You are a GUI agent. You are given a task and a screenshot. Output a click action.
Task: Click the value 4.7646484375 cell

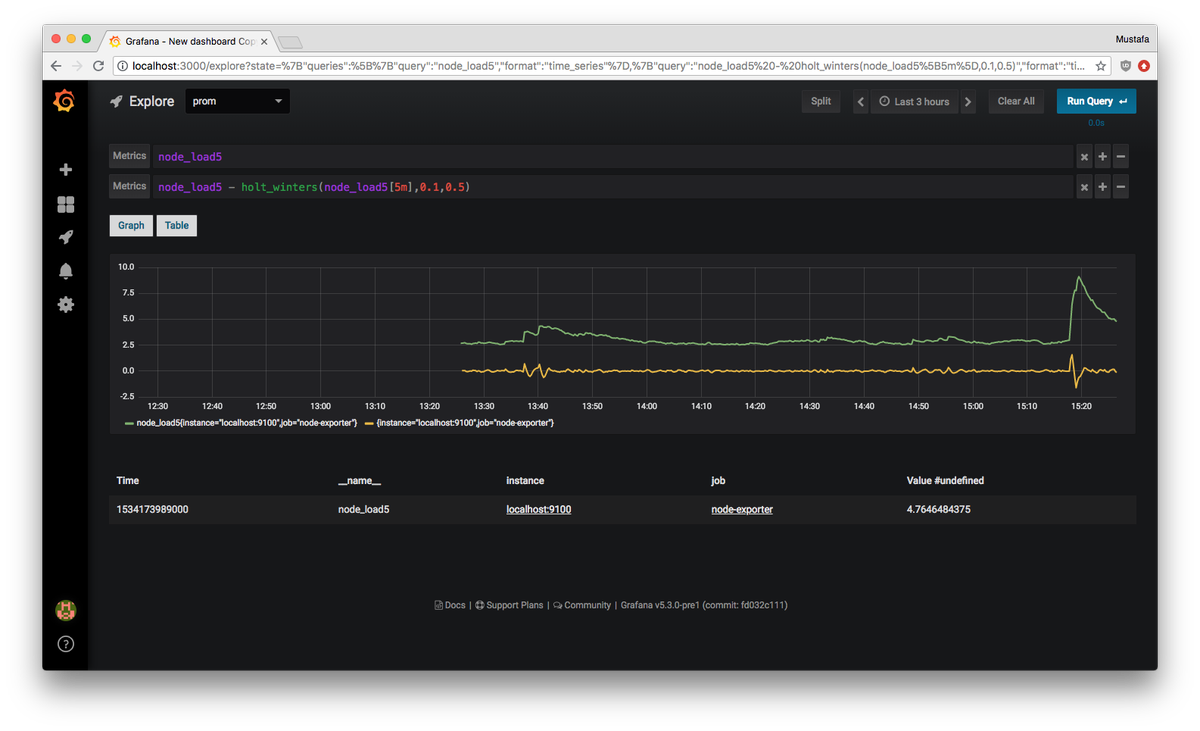pyautogui.click(x=939, y=509)
